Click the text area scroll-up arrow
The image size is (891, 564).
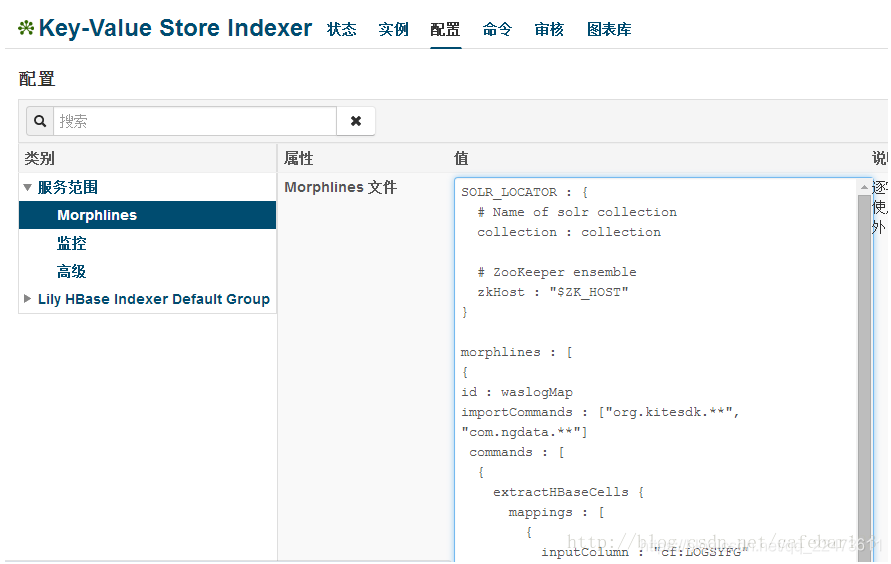pyautogui.click(x=864, y=187)
